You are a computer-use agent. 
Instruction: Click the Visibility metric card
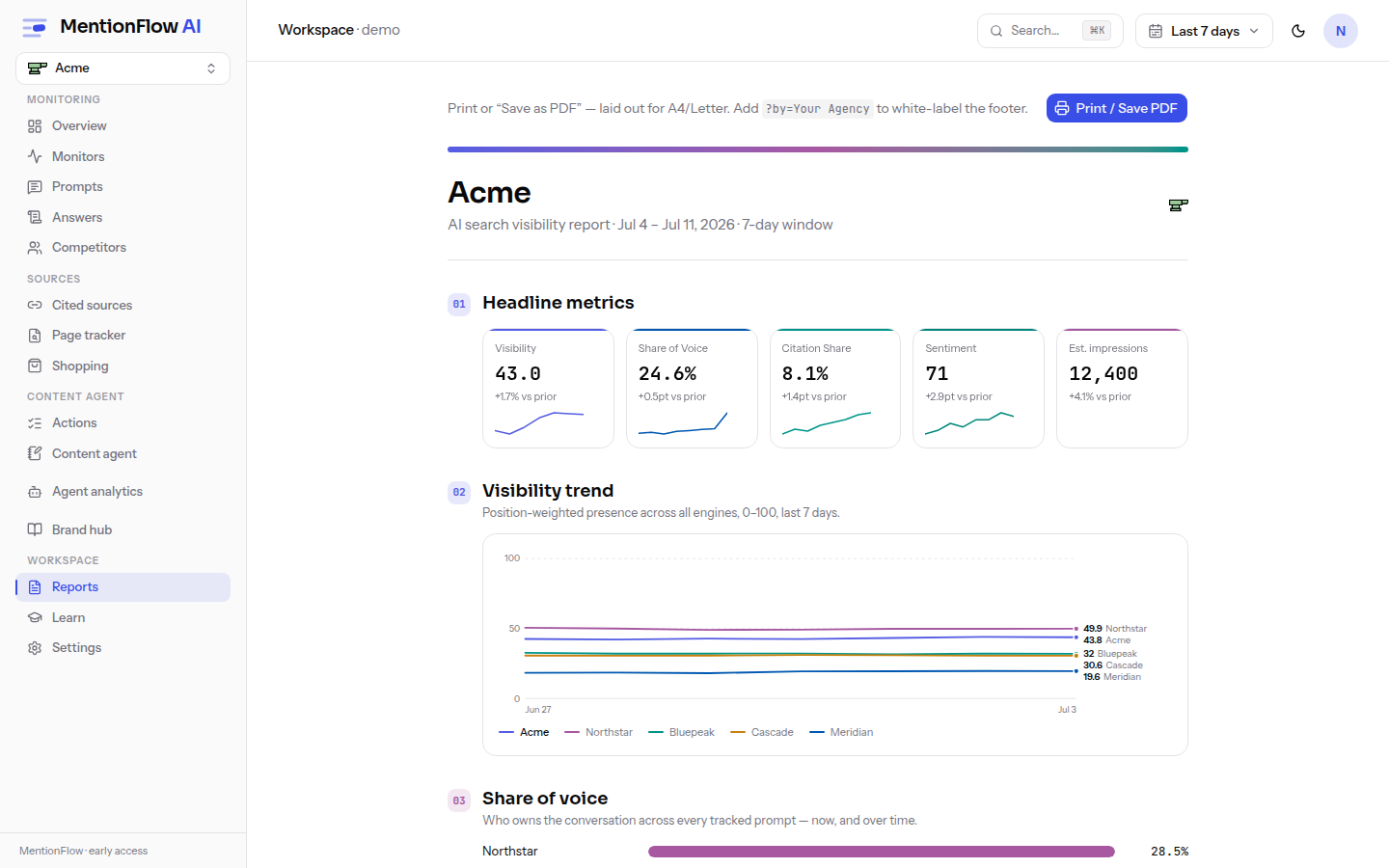click(x=548, y=389)
